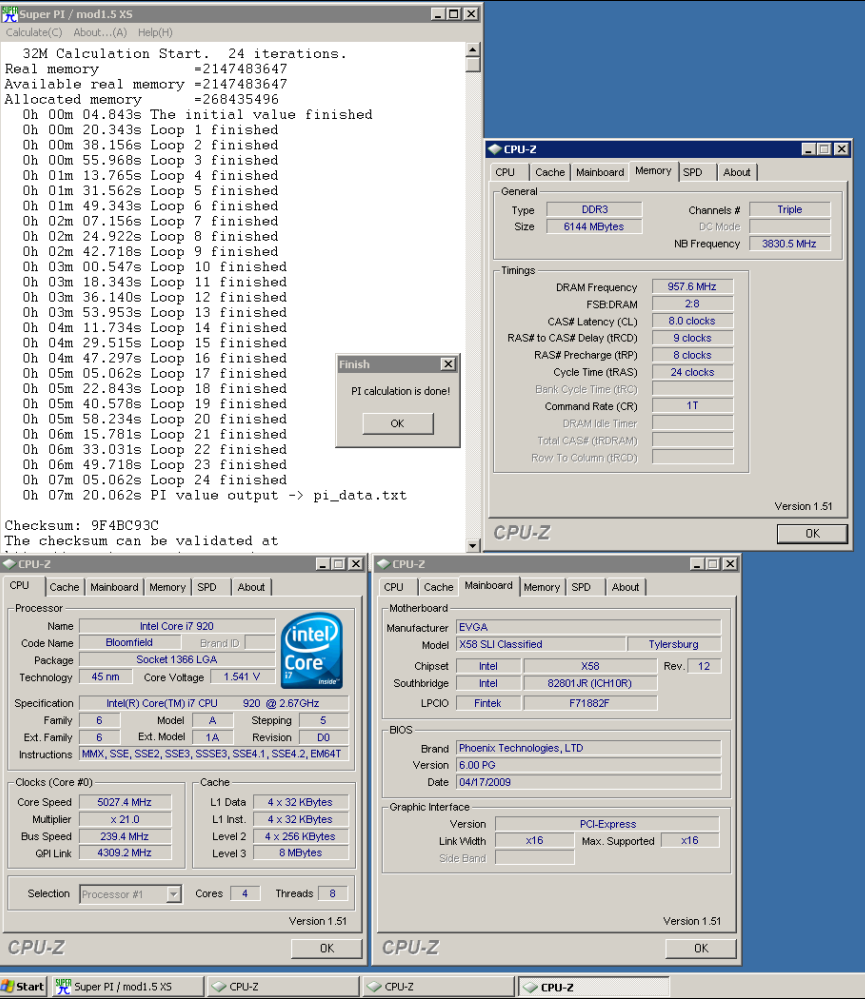The width and height of the screenshot is (865, 999).
Task: Click the Super PI title bar icon
Action: click(10, 13)
